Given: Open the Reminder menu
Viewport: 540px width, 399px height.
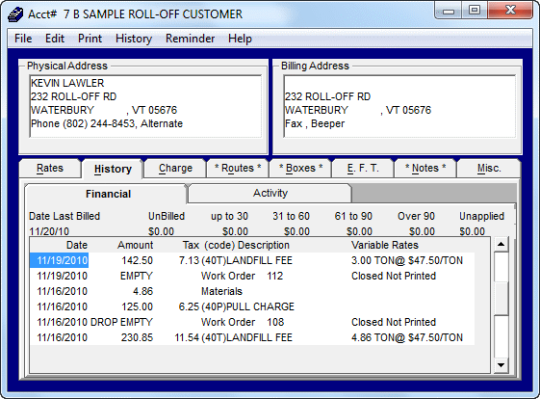Looking at the screenshot, I should [x=190, y=38].
